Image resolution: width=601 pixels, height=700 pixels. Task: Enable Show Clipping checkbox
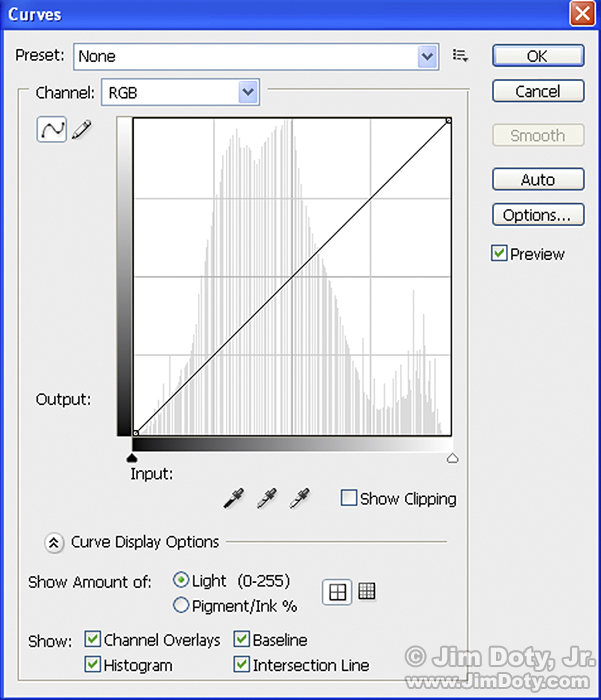coord(349,498)
